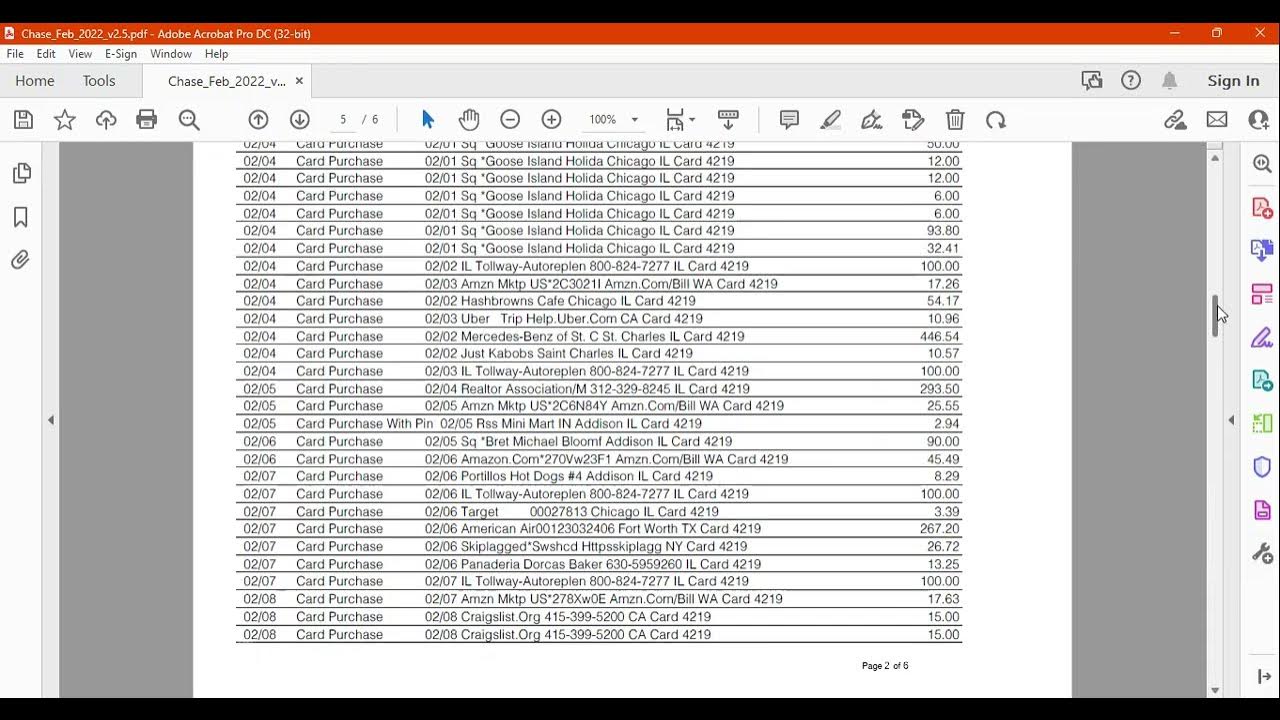Switch to the Tools tab
The height and width of the screenshot is (720, 1280).
pos(99,81)
